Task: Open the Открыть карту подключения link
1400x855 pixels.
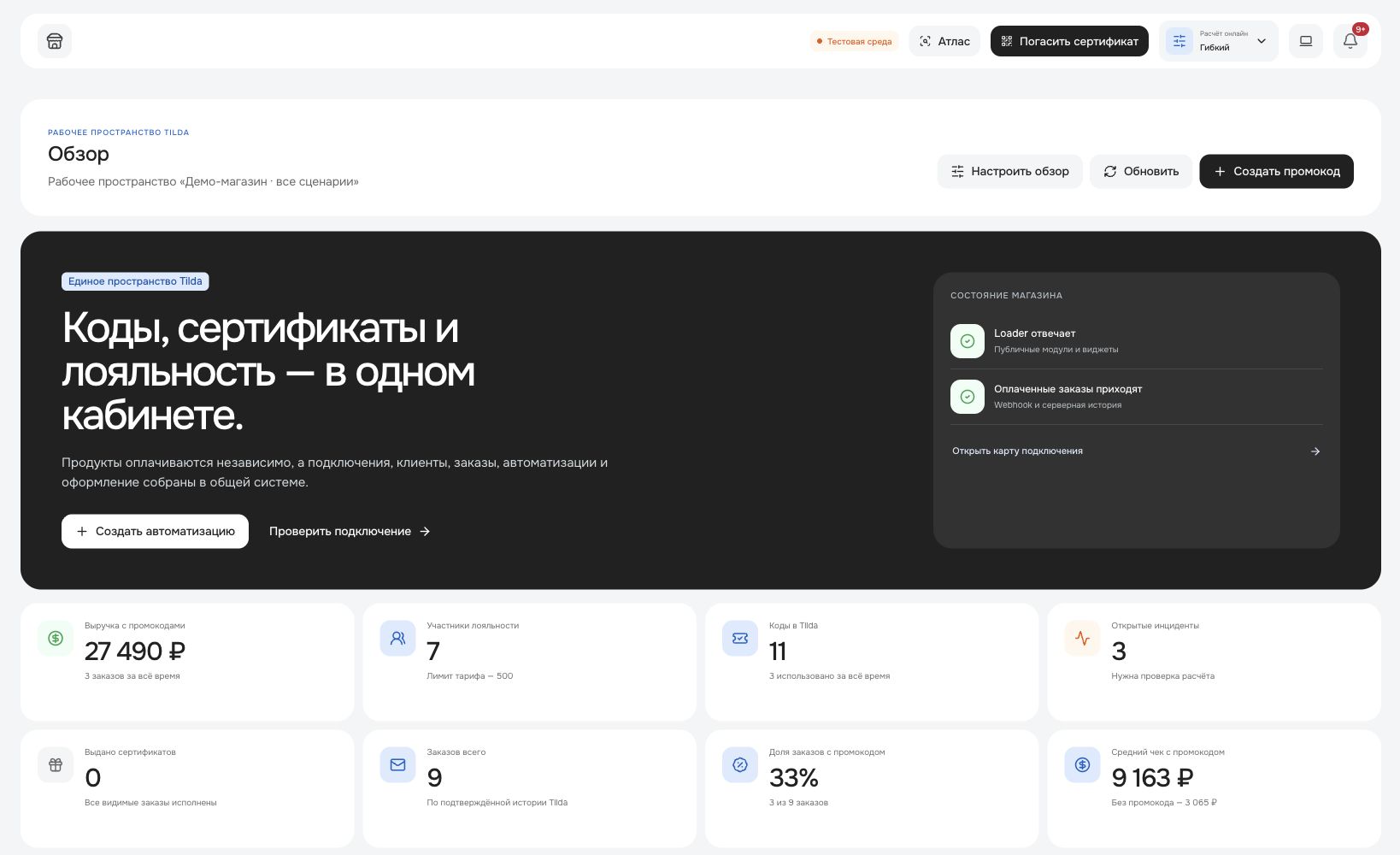Action: (x=1137, y=451)
